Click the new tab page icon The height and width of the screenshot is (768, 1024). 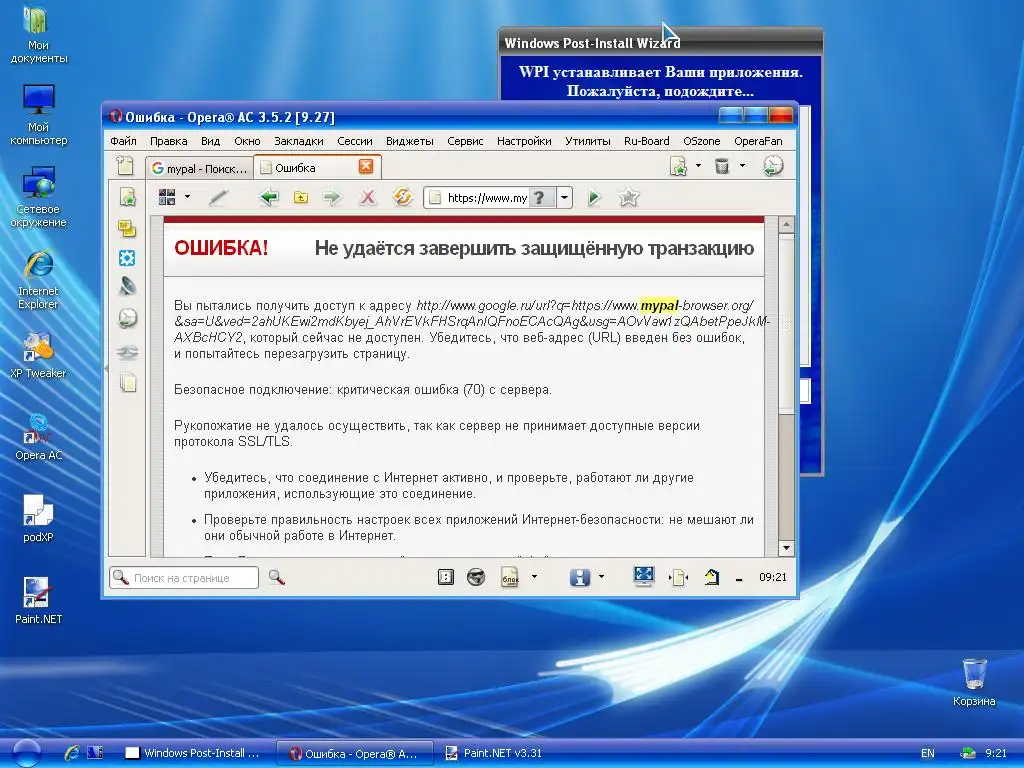(125, 166)
